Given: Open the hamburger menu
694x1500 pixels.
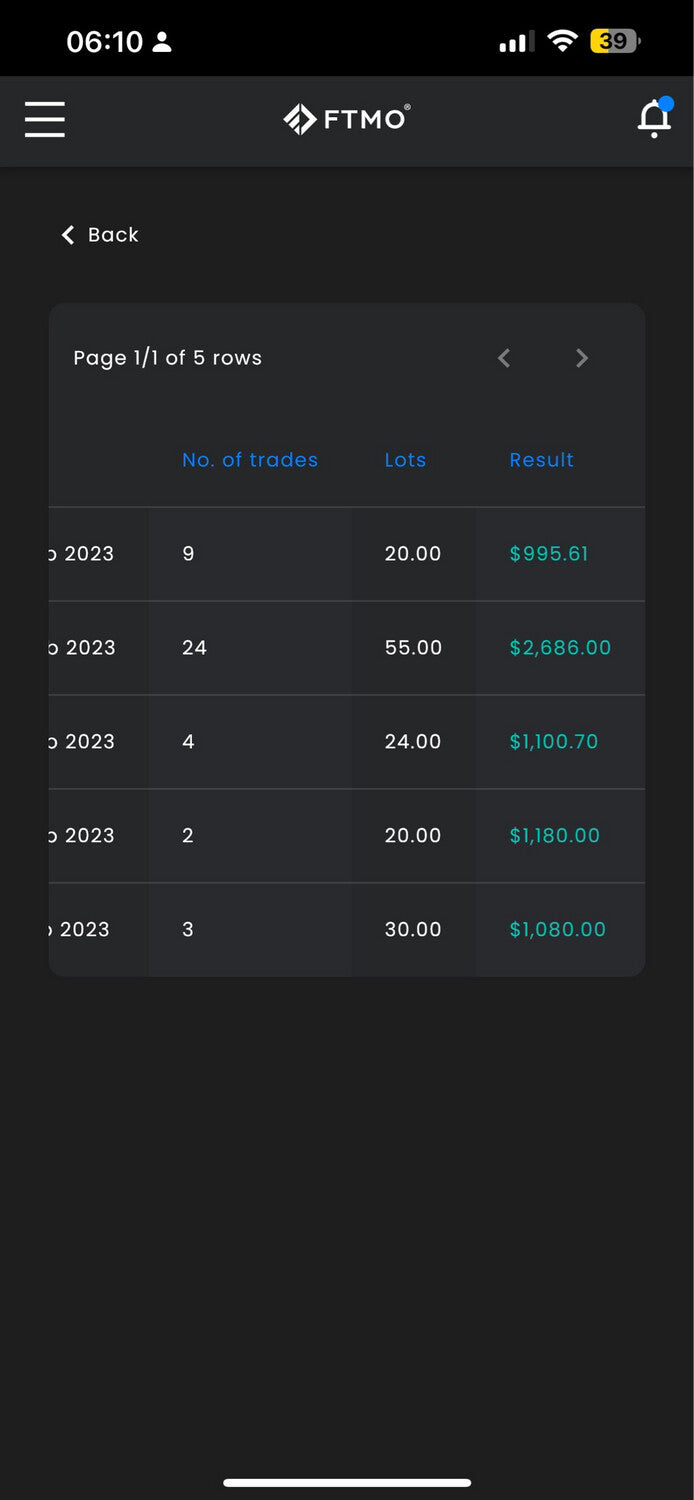Looking at the screenshot, I should coord(45,119).
